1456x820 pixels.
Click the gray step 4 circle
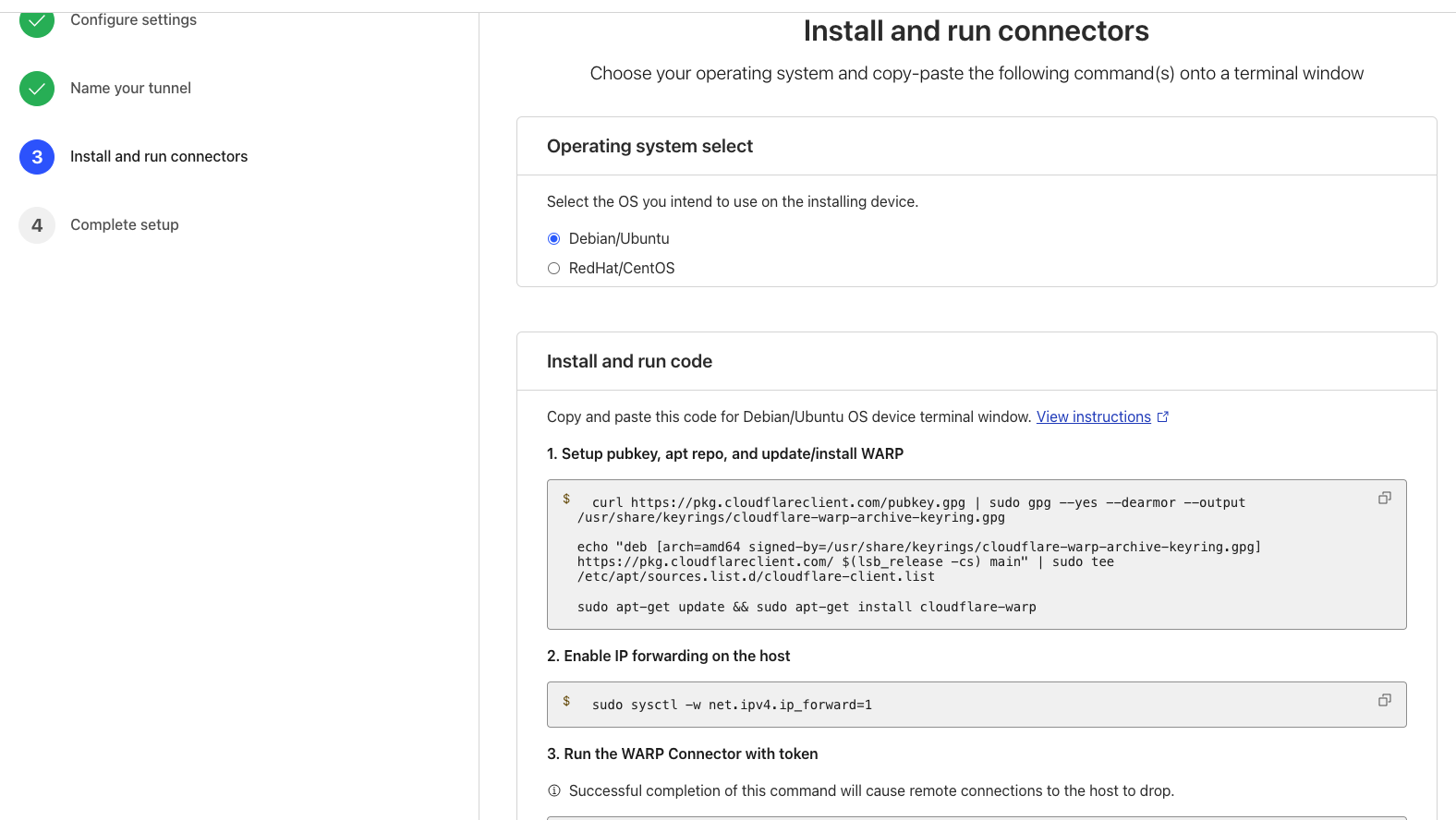pos(37,225)
